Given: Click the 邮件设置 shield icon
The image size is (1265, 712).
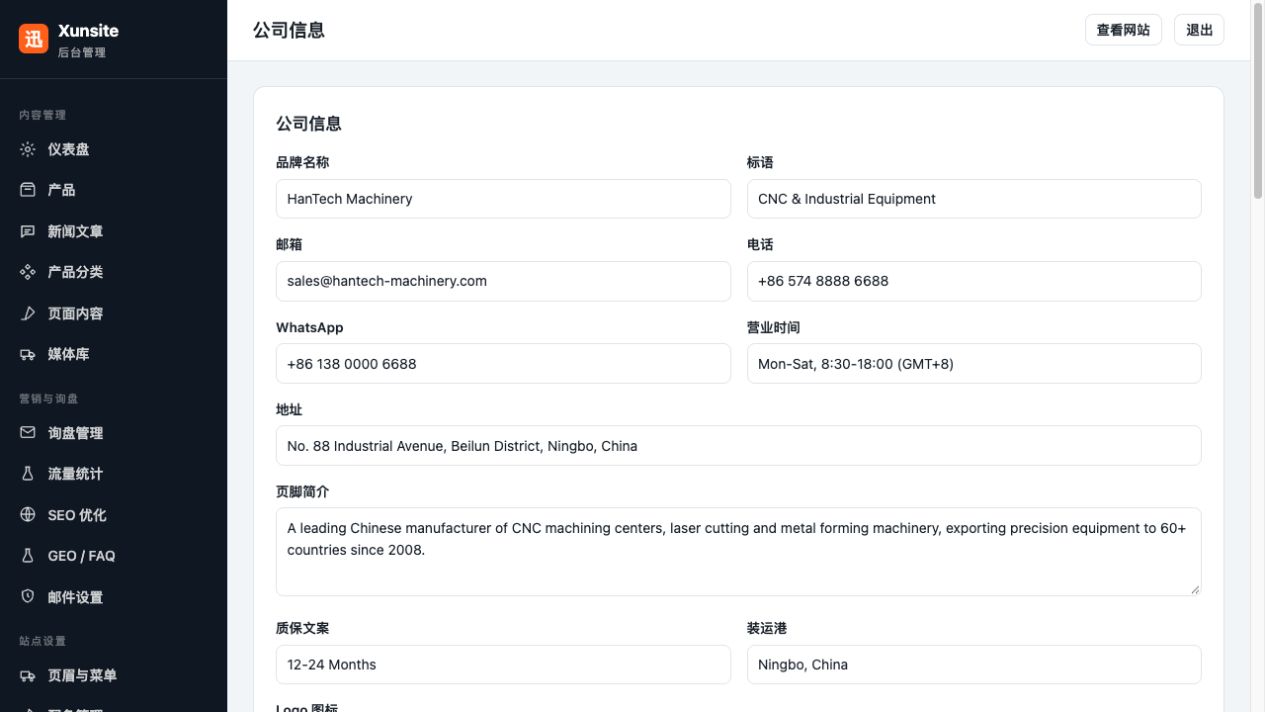Looking at the screenshot, I should [x=28, y=597].
